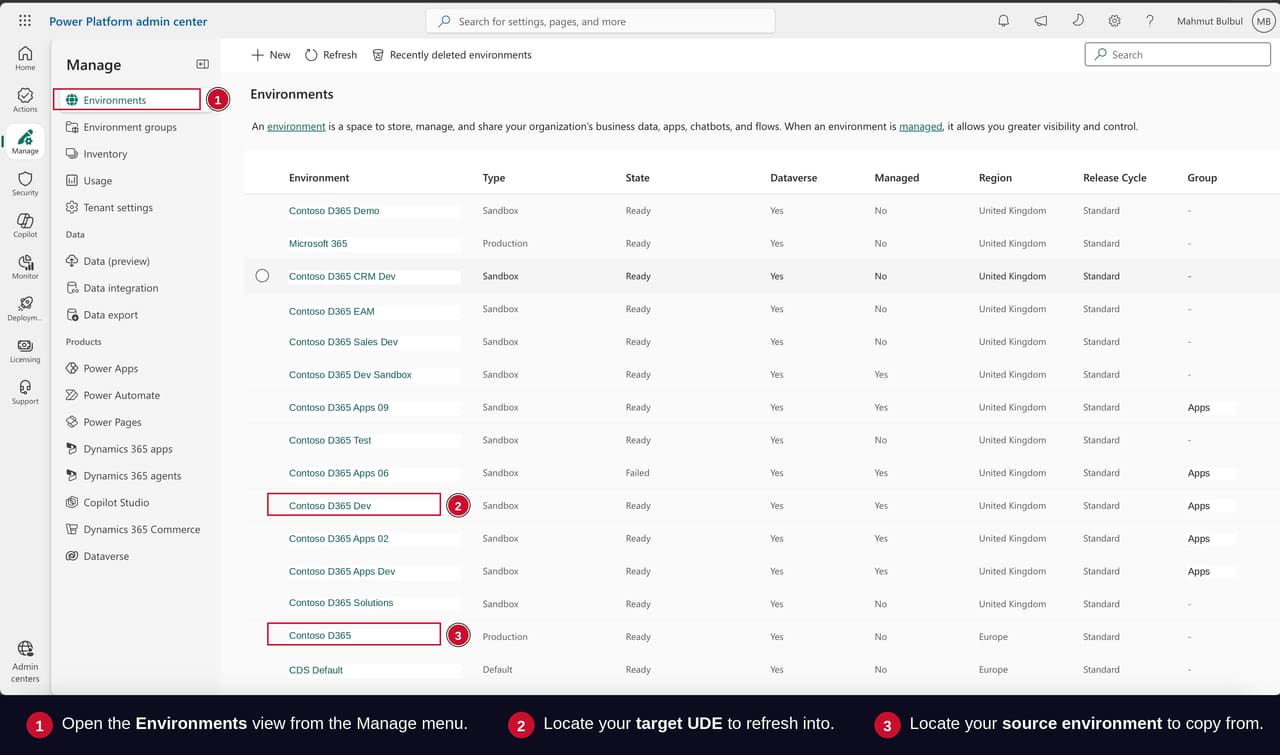
Task: Open Licensing in the left rail
Action: point(25,351)
